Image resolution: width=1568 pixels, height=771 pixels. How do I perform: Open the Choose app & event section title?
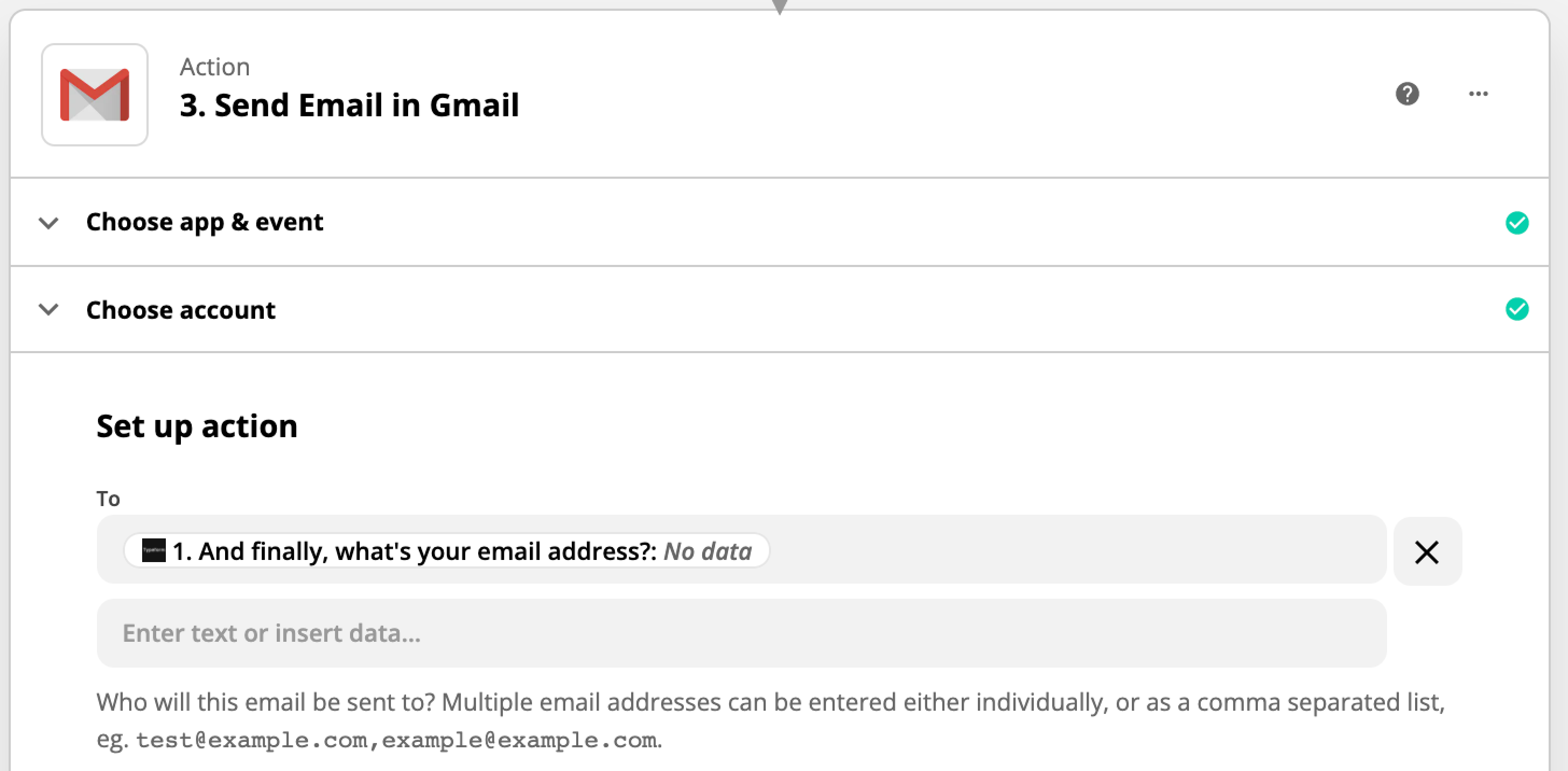[x=205, y=222]
